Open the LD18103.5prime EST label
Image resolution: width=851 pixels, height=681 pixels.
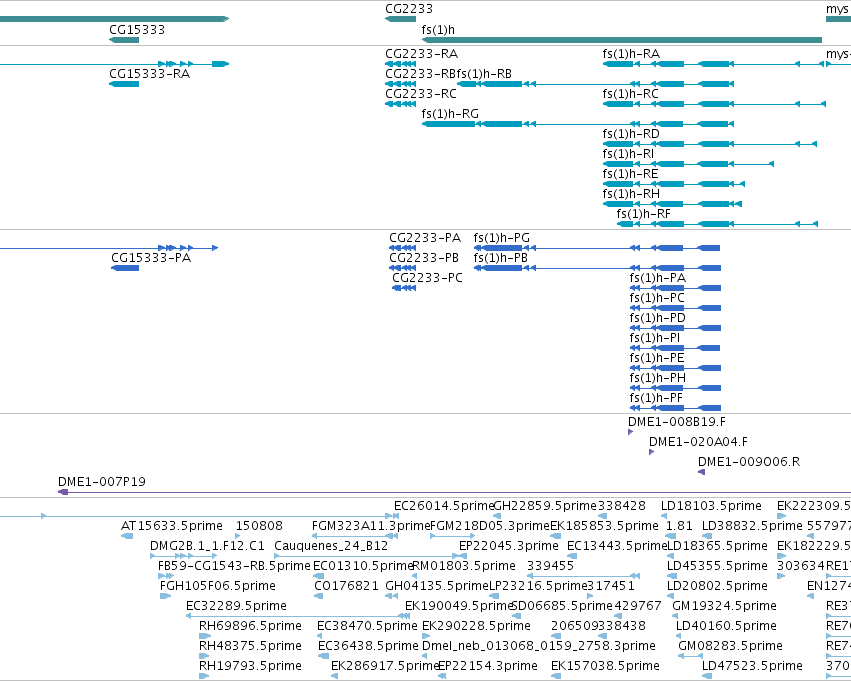coord(711,506)
